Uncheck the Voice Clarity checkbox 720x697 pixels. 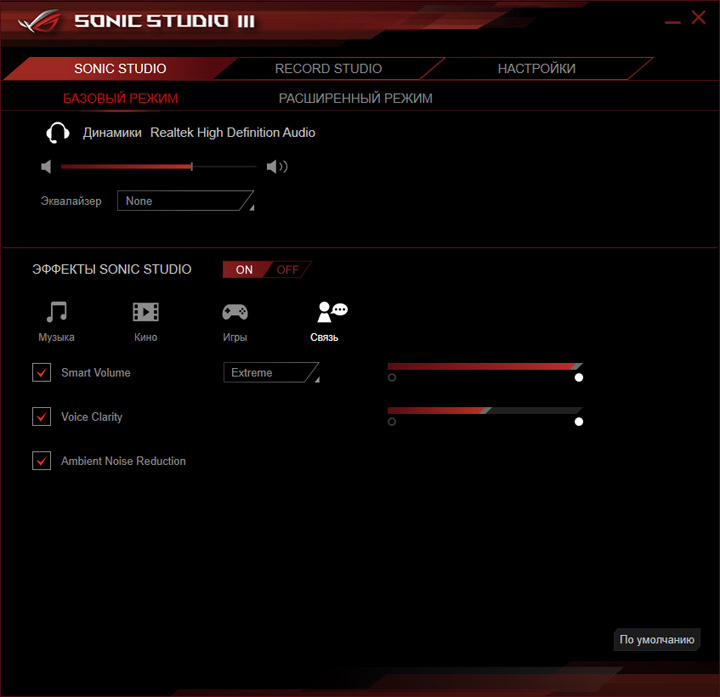point(41,416)
